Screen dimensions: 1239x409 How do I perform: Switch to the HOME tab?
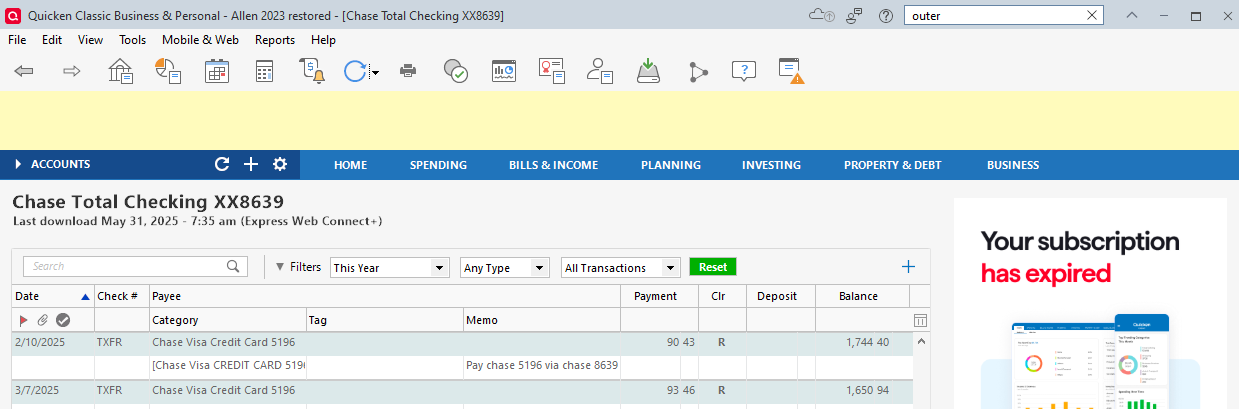pyautogui.click(x=350, y=165)
